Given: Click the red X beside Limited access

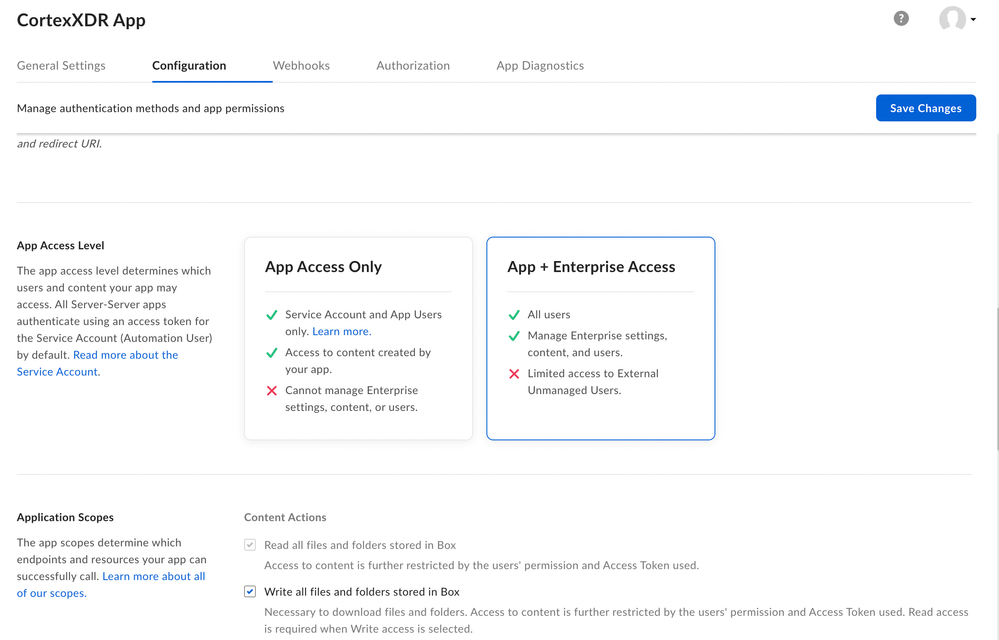Looking at the screenshot, I should click(514, 374).
